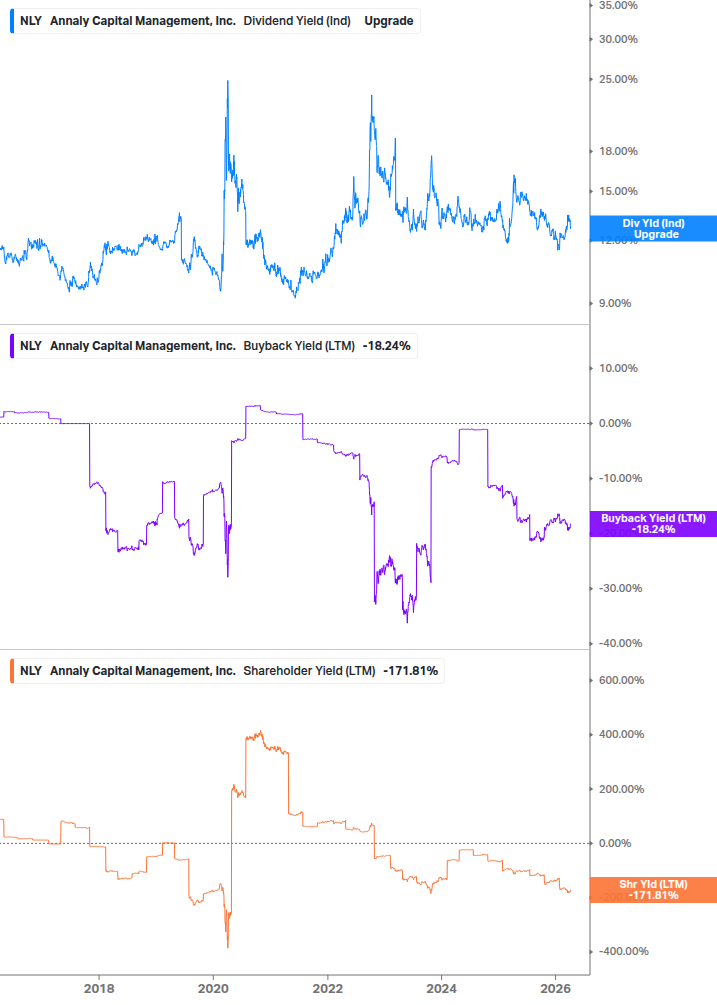Click the orange series indicator on the shareholder panel

(11, 671)
